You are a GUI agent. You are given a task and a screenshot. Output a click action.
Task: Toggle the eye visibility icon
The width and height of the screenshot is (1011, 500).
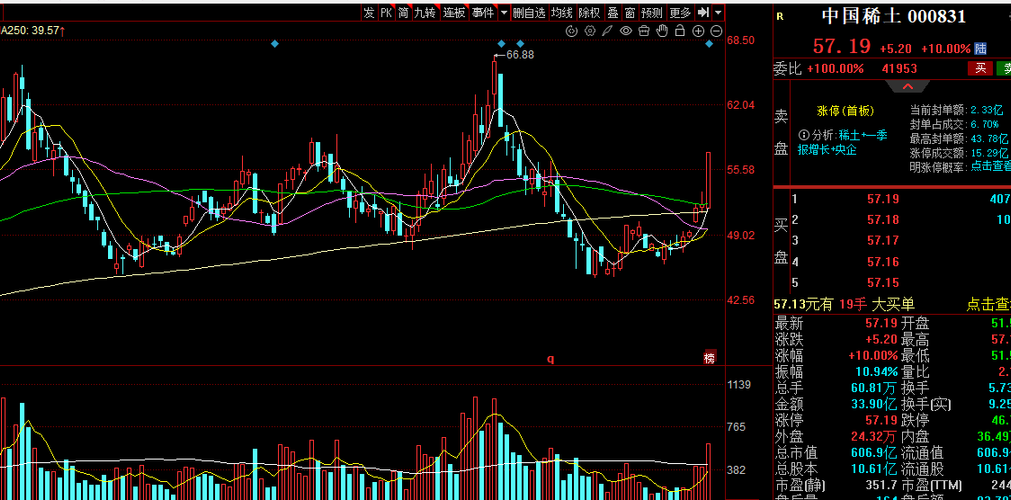coord(625,30)
